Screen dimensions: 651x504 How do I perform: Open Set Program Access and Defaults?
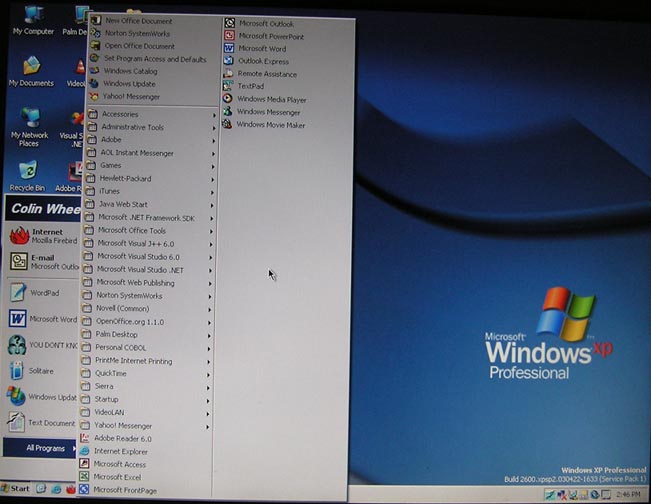pyautogui.click(x=149, y=59)
